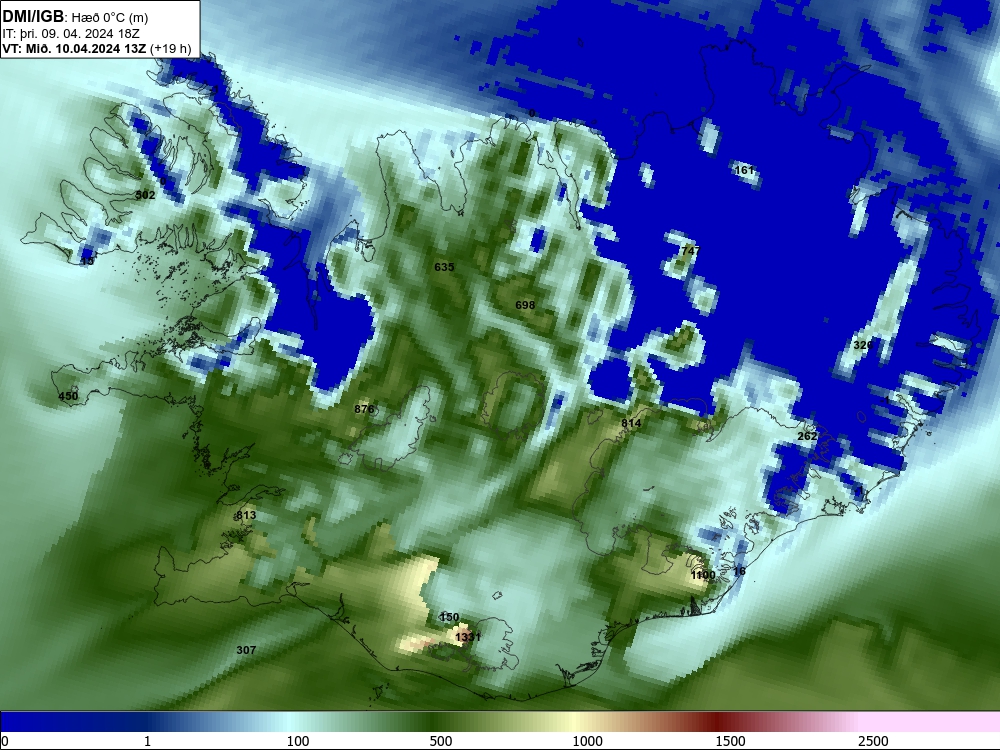Select the 698 map value
The height and width of the screenshot is (750, 1000).
pos(525,305)
